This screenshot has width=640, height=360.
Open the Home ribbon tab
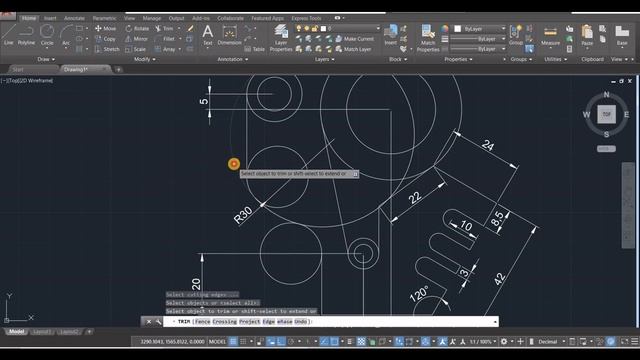(x=29, y=18)
